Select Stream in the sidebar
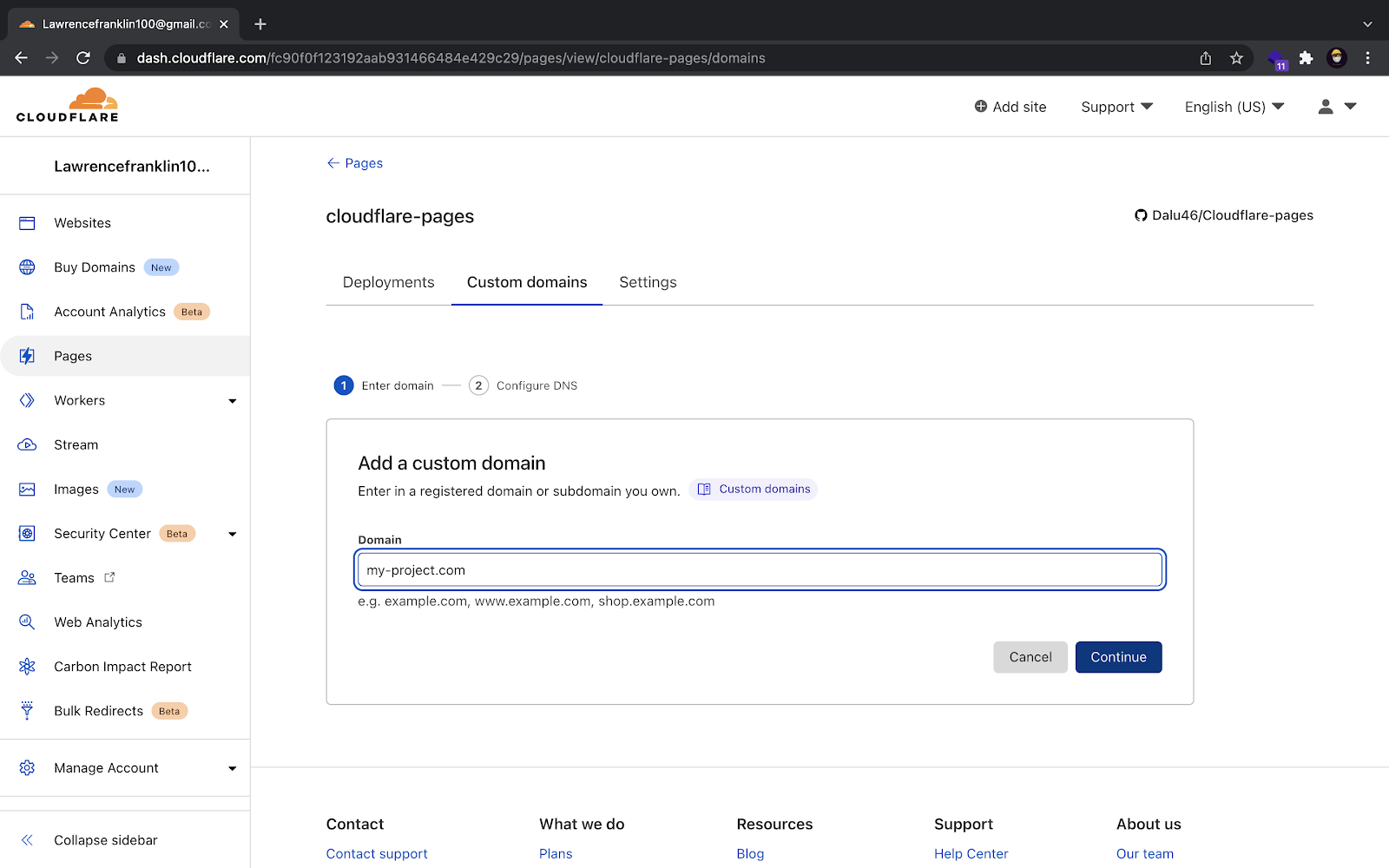Screen dimensions: 1389x868 tap(76, 444)
